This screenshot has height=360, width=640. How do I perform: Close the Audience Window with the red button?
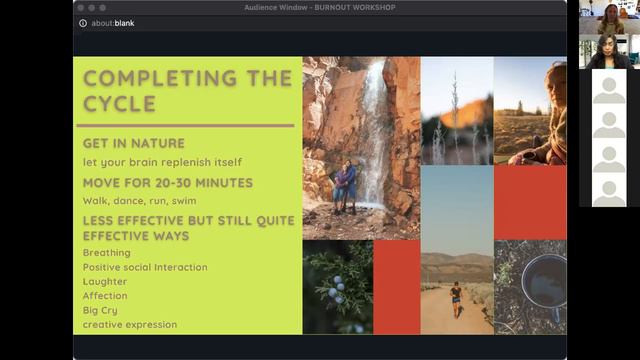pos(81,8)
